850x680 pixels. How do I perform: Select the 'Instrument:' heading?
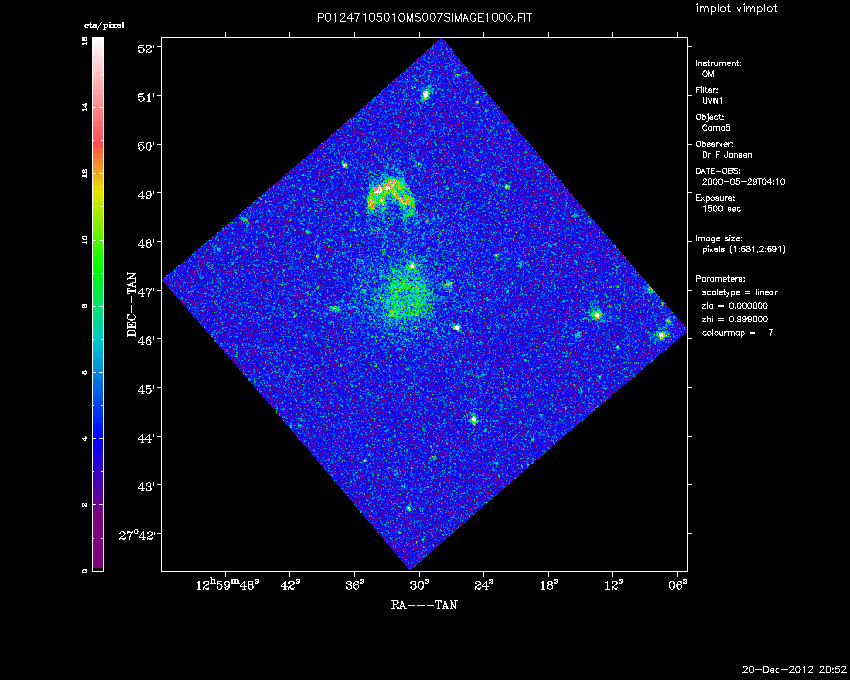pos(718,63)
